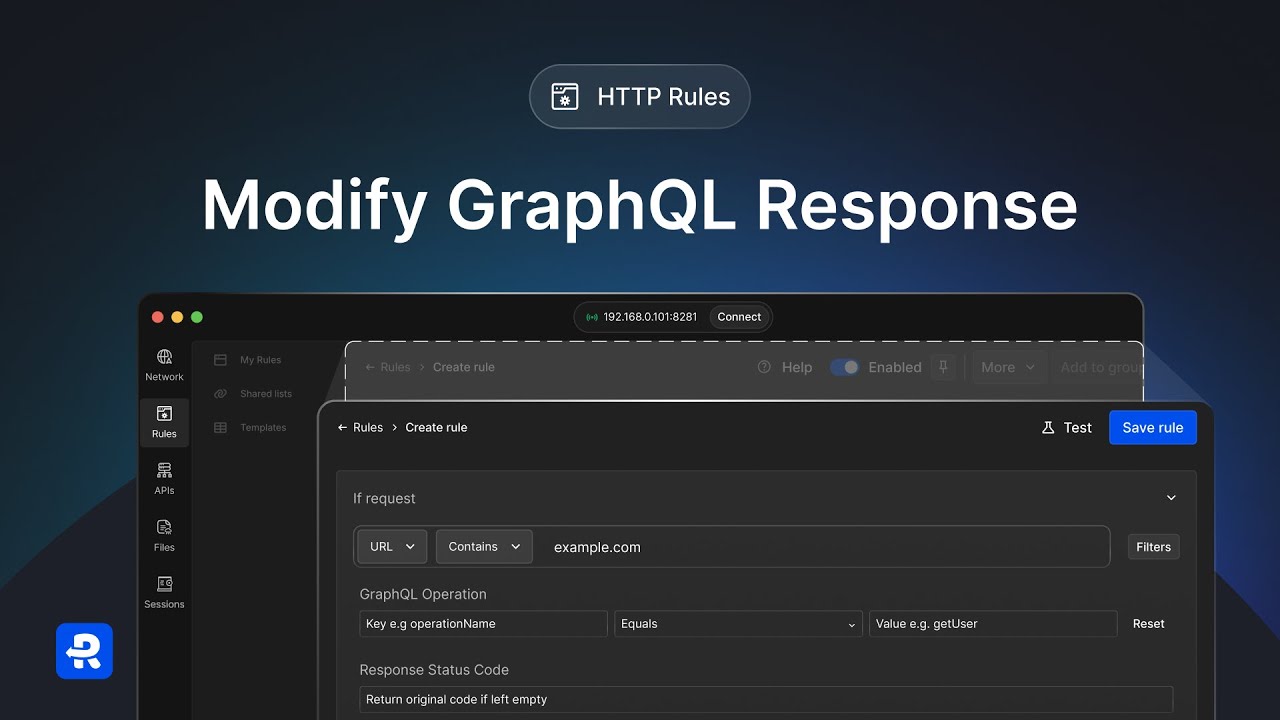Viewport: 1280px width, 720px height.
Task: Focus the Response Status Code input
Action: pos(766,700)
